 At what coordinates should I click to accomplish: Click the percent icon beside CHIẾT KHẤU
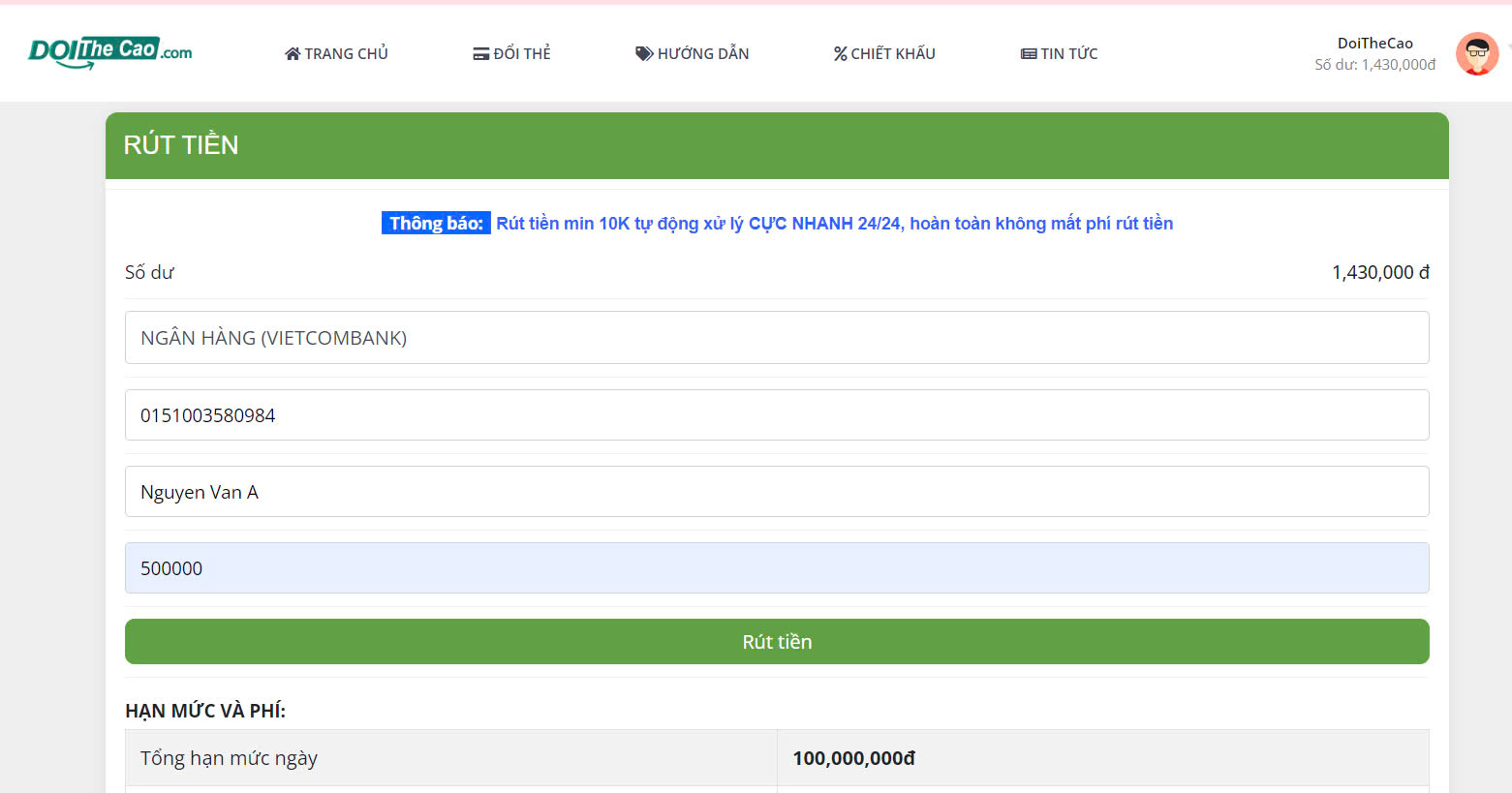click(841, 54)
